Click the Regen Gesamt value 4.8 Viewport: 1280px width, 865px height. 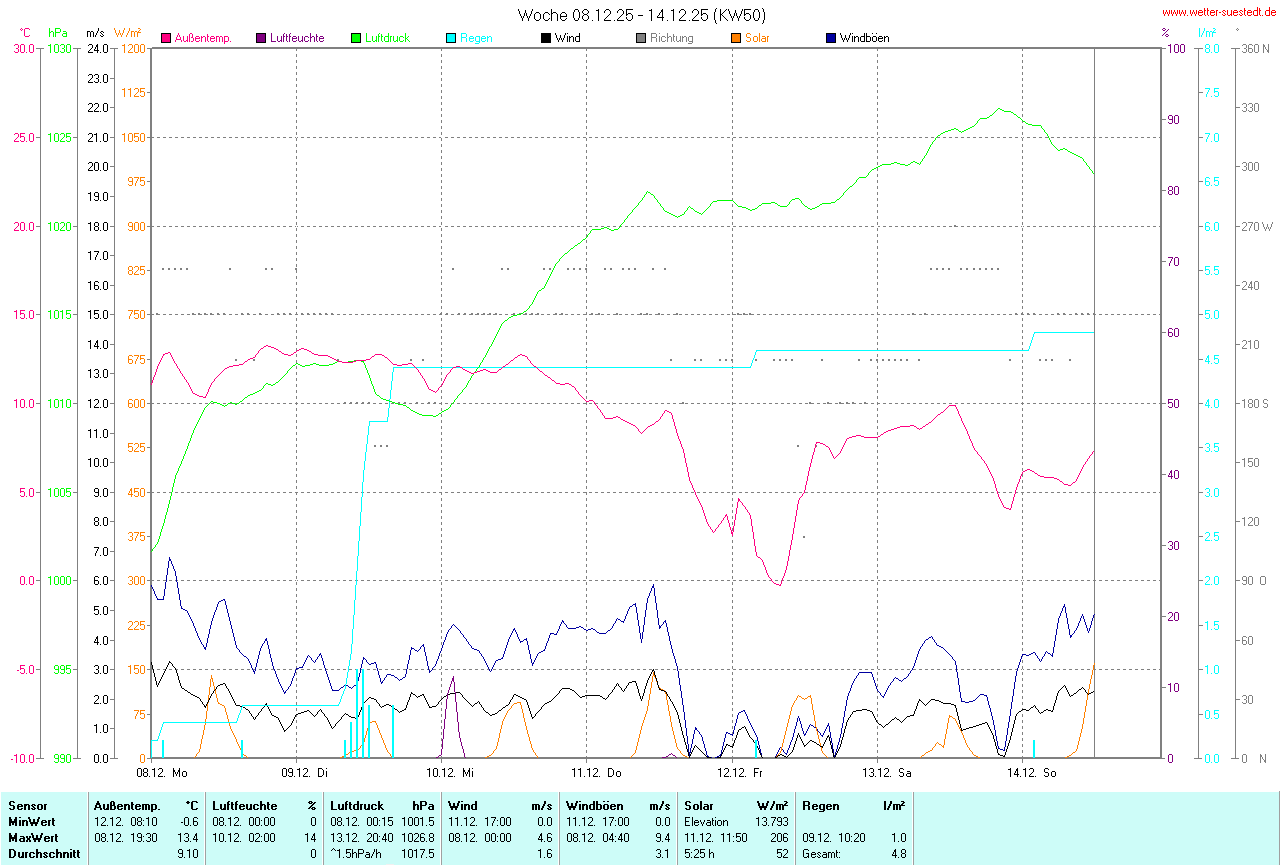click(898, 854)
